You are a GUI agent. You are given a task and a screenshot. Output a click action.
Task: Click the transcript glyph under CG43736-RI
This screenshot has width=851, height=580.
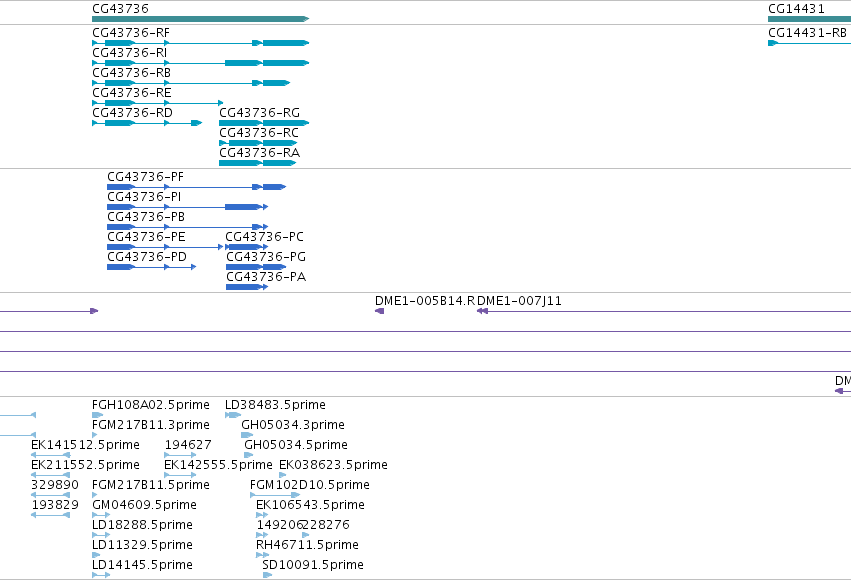coord(200,63)
